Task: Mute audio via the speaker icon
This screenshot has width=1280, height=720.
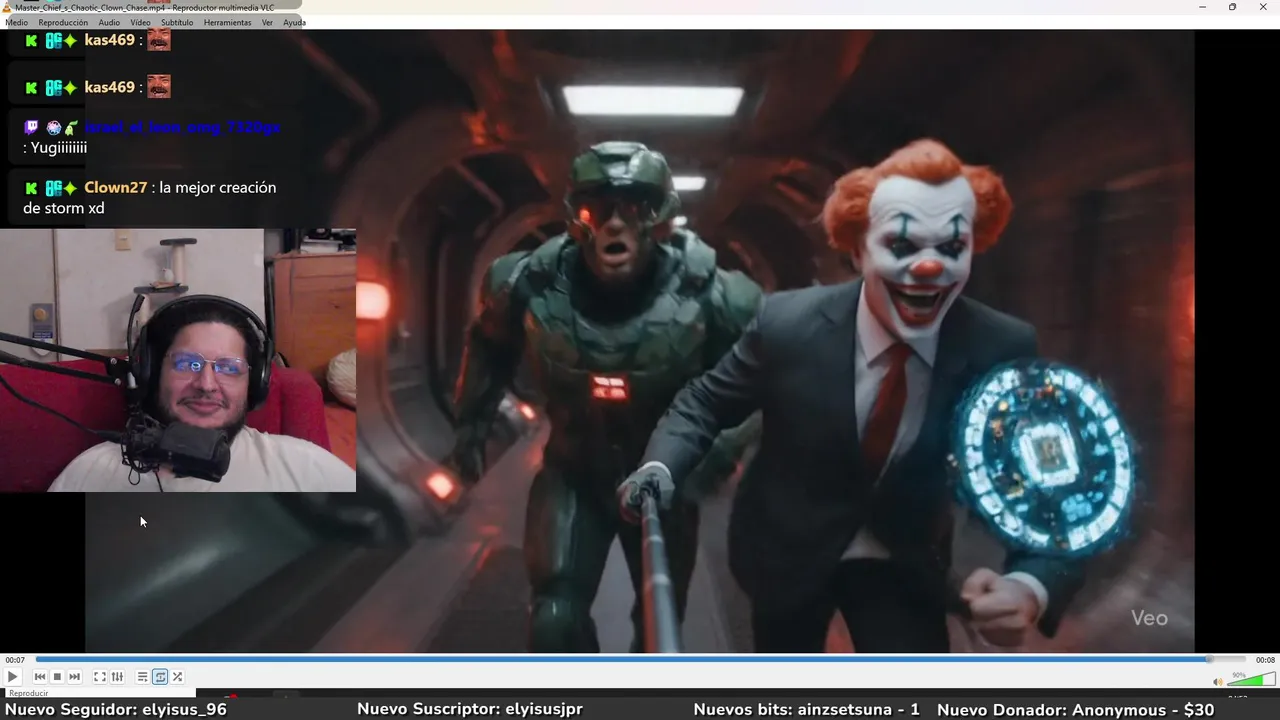Action: (x=1218, y=682)
